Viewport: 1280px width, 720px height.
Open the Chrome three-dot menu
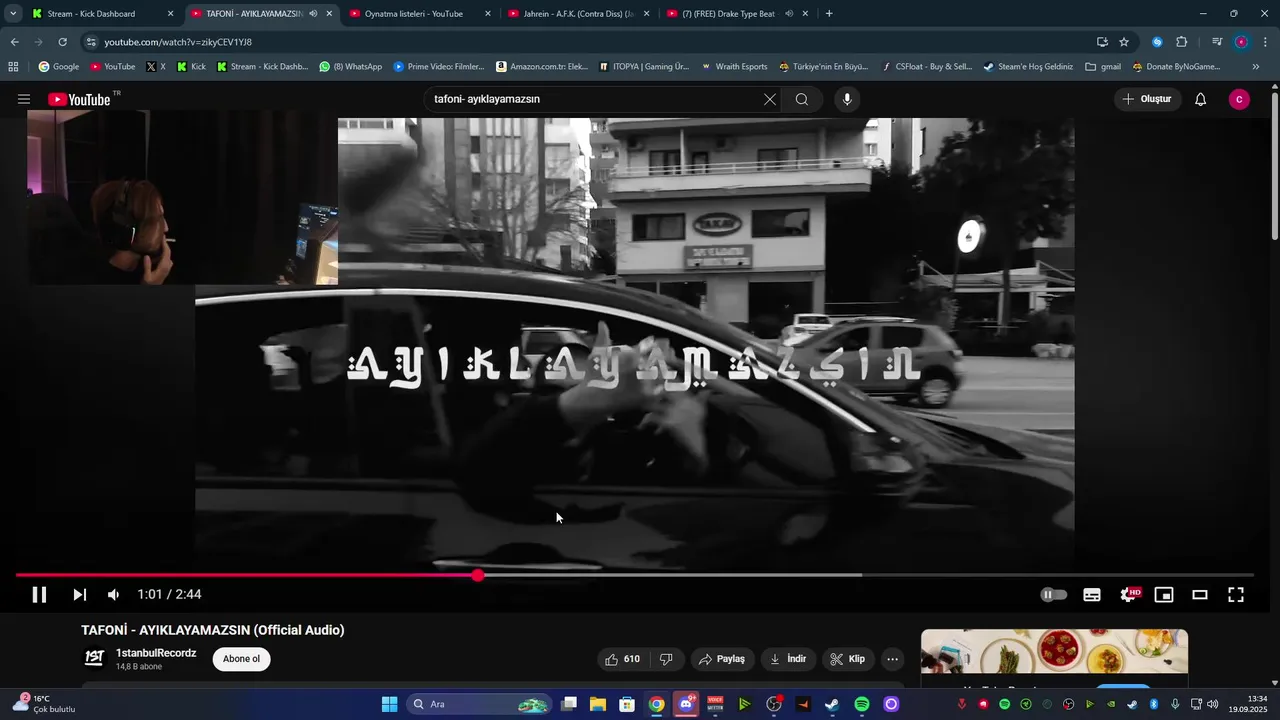1265,42
